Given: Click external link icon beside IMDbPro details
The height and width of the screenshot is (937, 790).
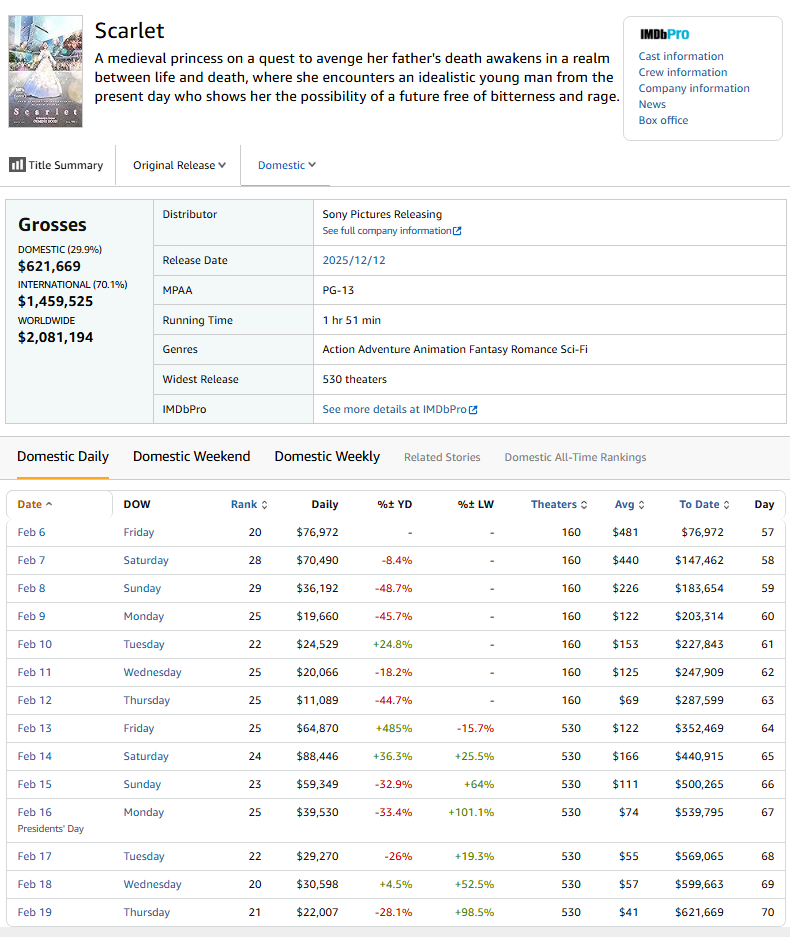Looking at the screenshot, I should (473, 410).
